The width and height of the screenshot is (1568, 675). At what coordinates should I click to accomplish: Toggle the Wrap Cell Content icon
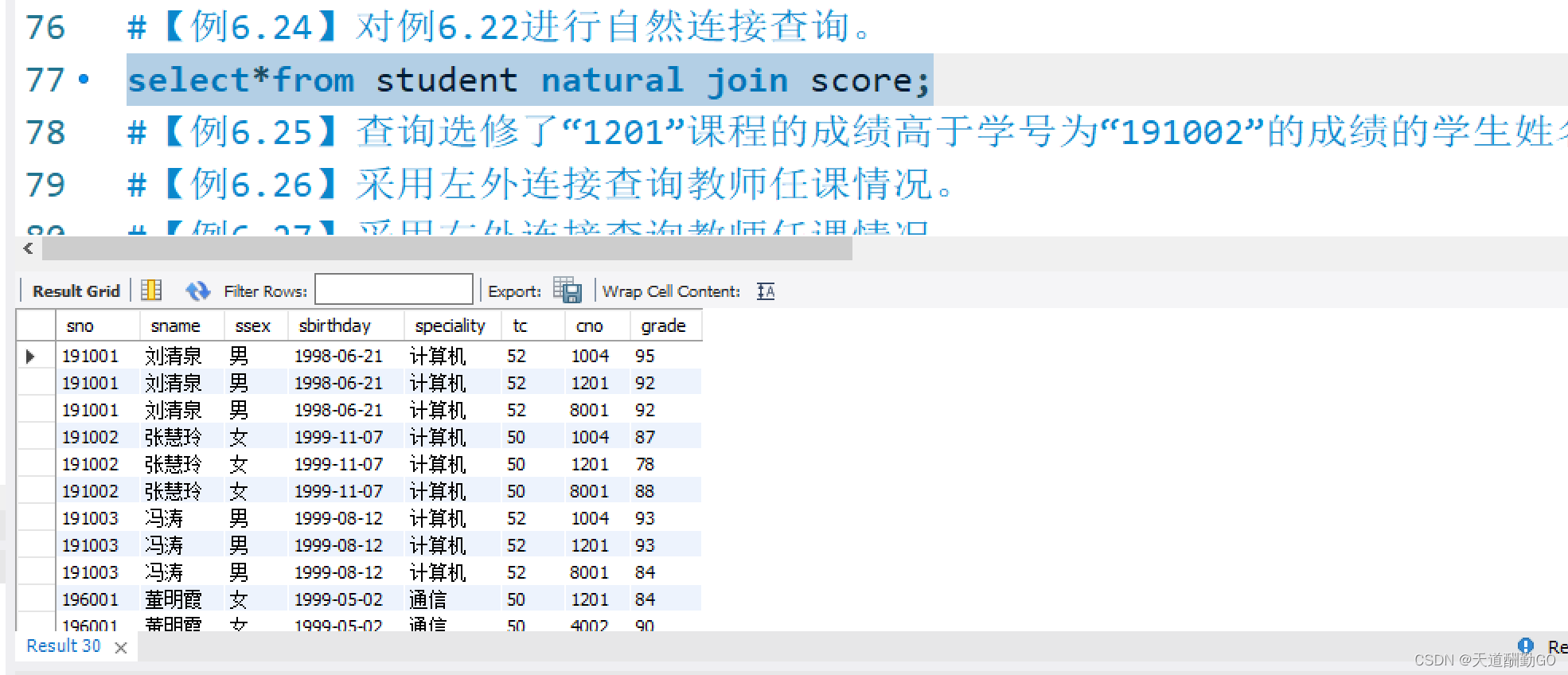click(766, 291)
